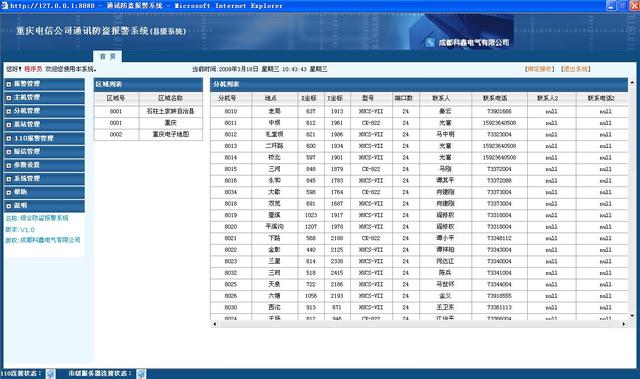This screenshot has height=379, width=640.
Task: Select extension number 8034 cell
Action: [x=231, y=192]
